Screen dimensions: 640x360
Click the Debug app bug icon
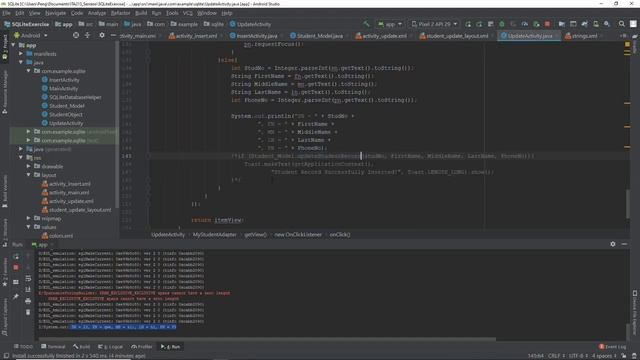(502, 24)
